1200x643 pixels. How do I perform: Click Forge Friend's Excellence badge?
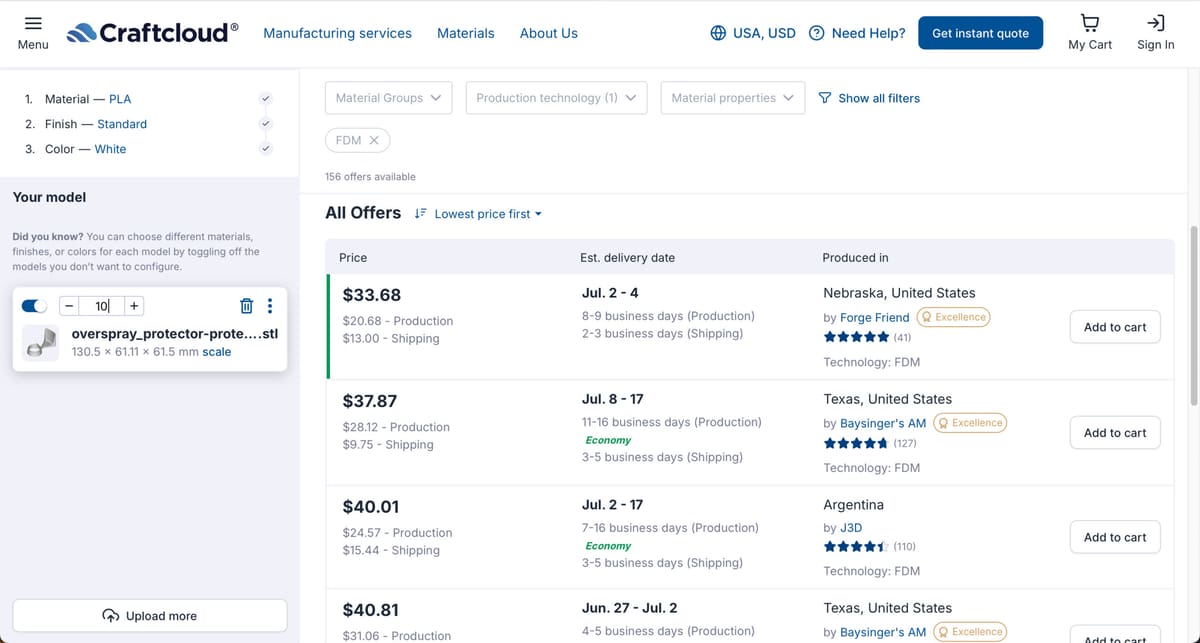[953, 317]
